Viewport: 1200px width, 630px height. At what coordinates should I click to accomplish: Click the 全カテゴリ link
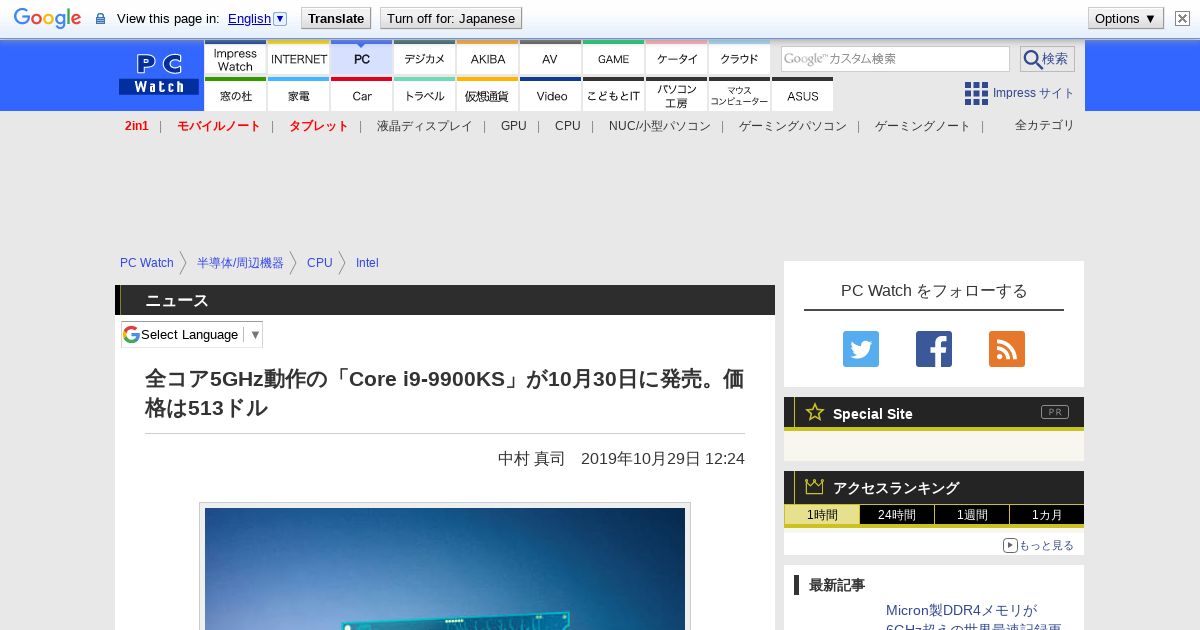pos(1045,125)
